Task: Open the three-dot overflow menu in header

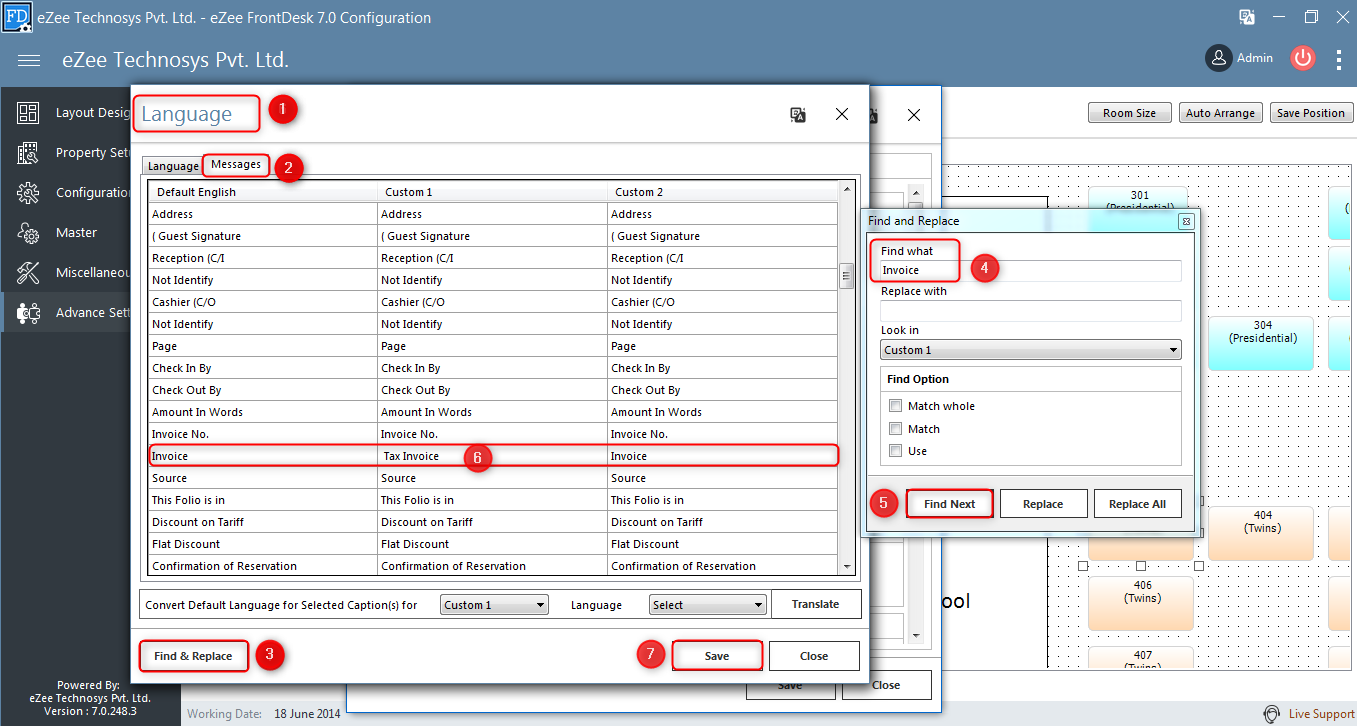Action: 1339,60
